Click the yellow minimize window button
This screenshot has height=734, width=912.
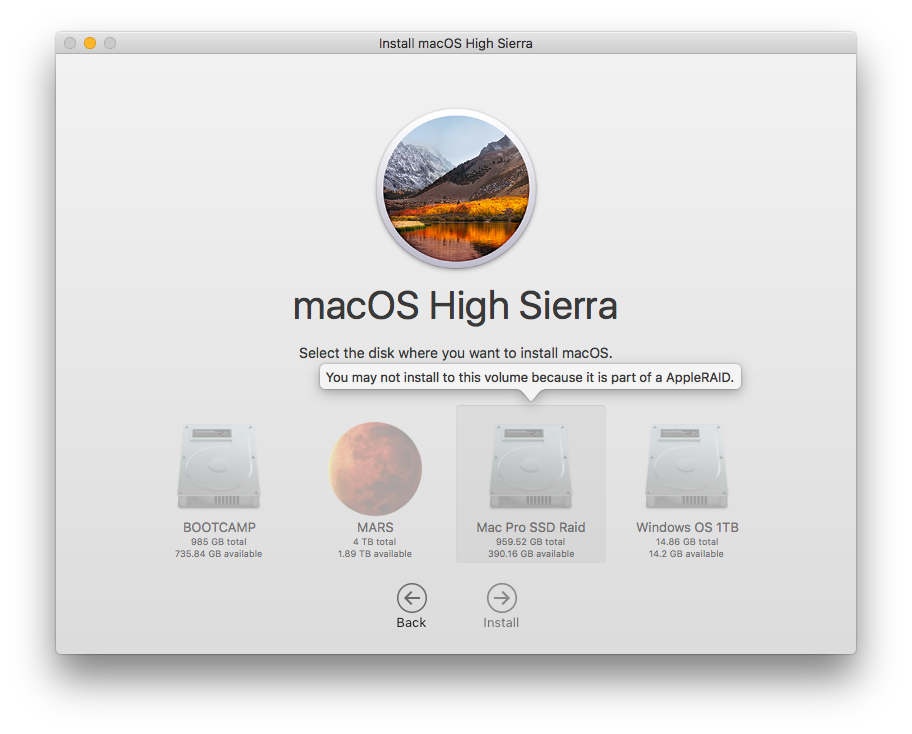(90, 43)
